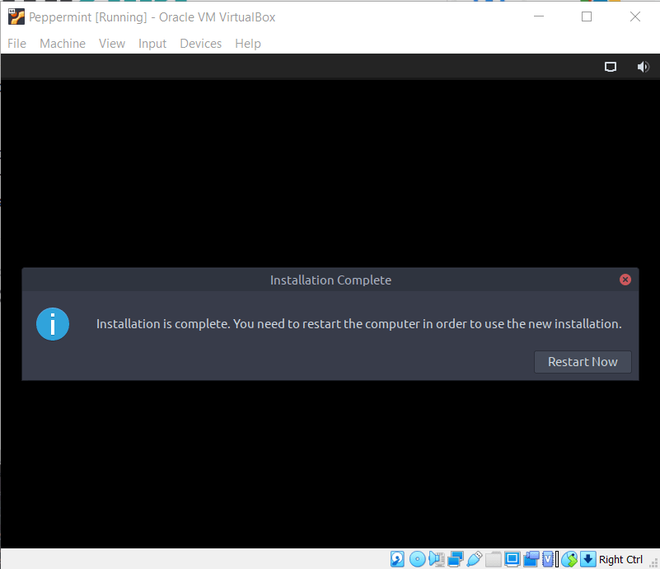Close the VirtualBox window
660x569 pixels.
click(635, 16)
